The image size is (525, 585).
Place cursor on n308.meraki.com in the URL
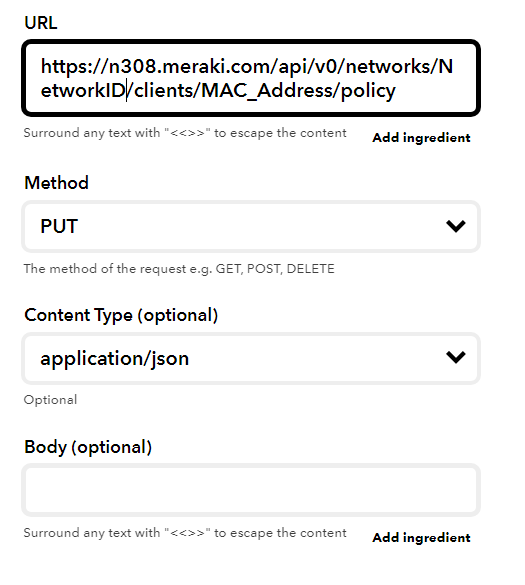tap(191, 66)
